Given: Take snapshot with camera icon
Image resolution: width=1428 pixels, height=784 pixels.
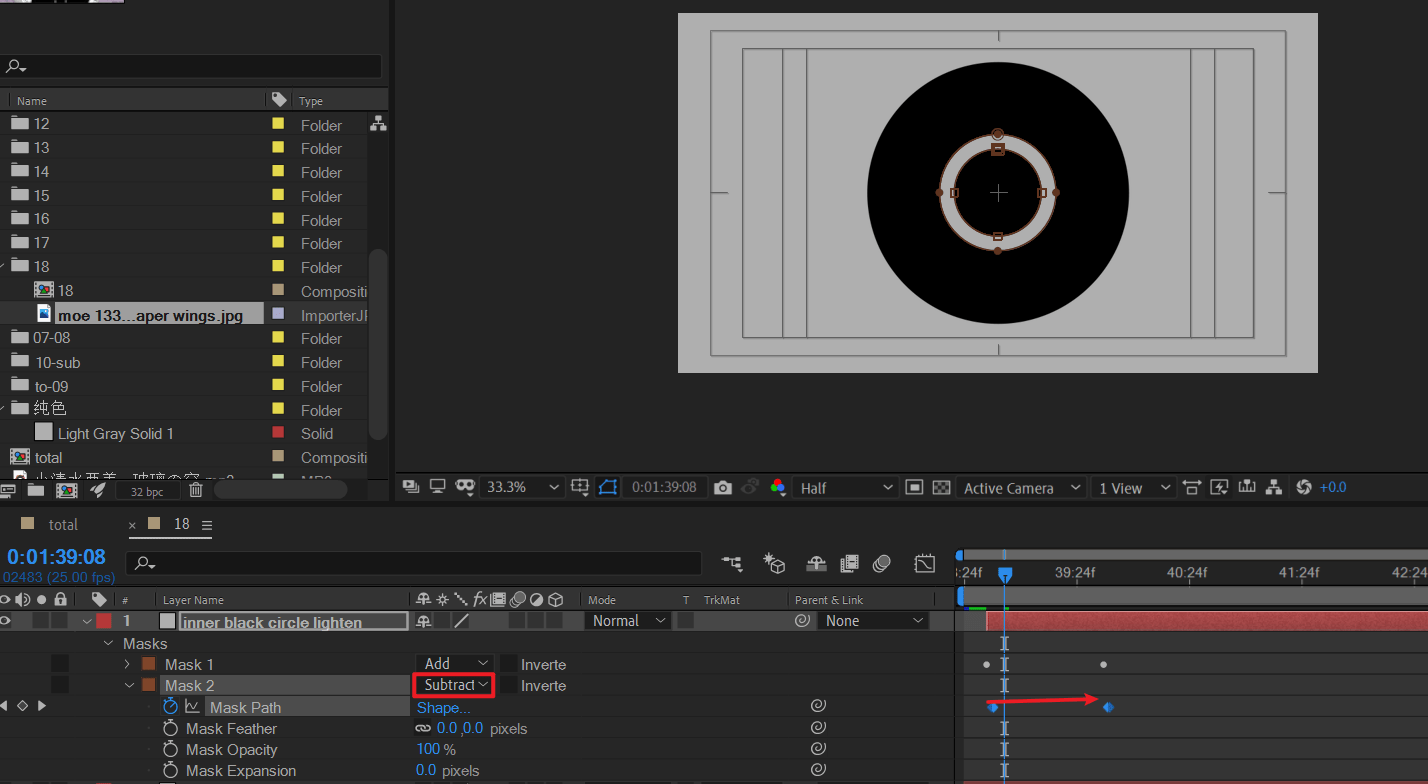Looking at the screenshot, I should click(723, 488).
